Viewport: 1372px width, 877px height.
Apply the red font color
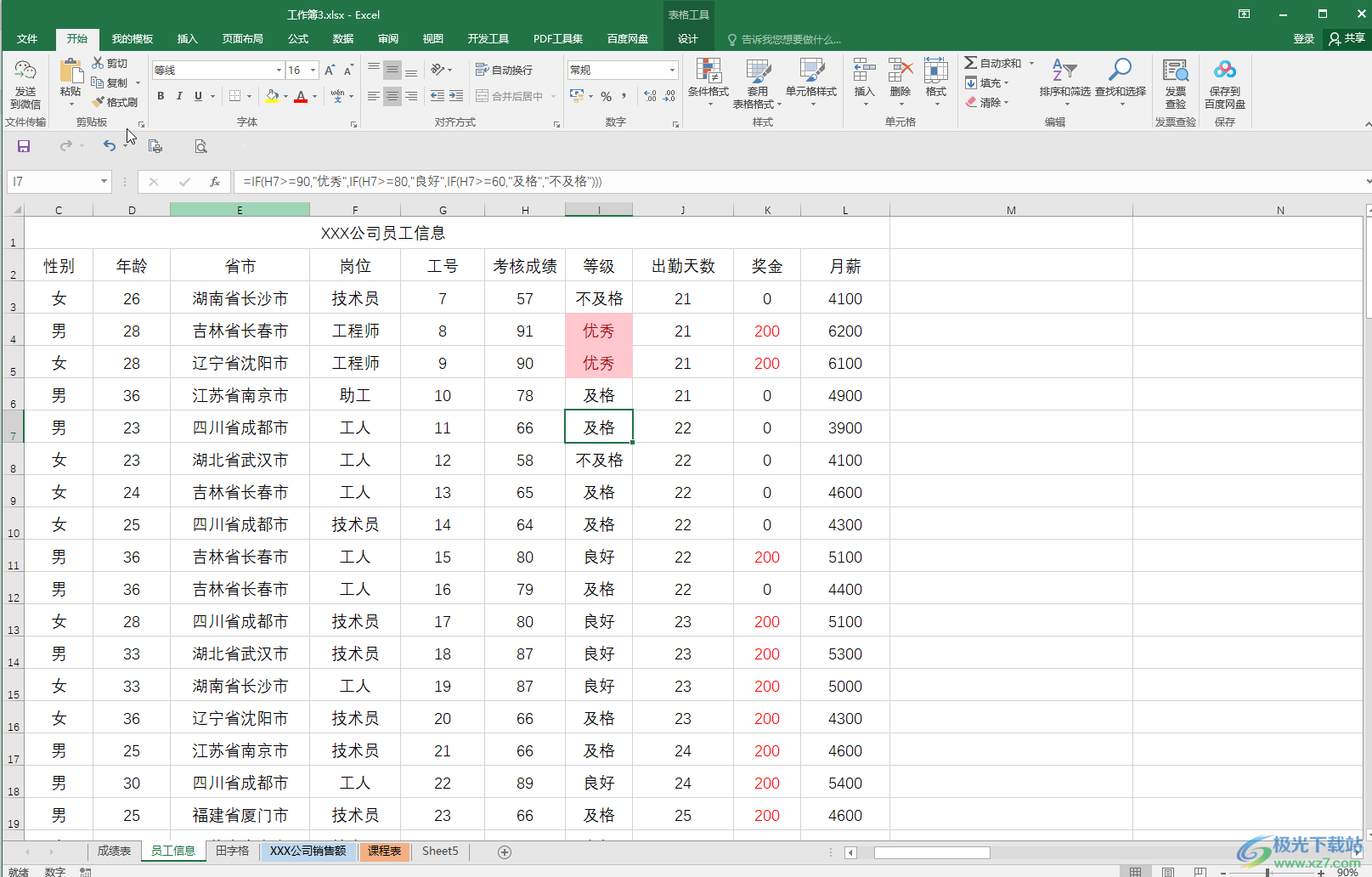point(301,96)
